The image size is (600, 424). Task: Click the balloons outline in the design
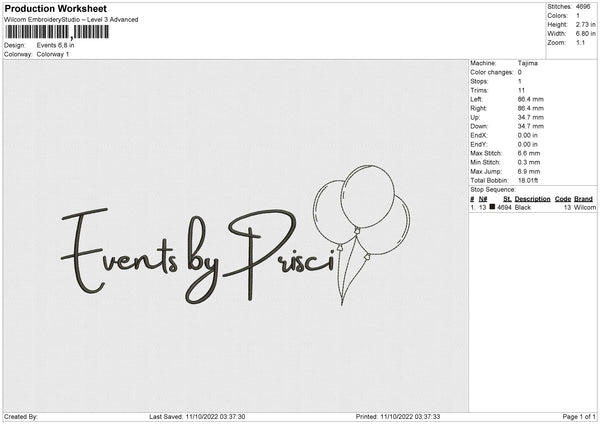click(361, 234)
